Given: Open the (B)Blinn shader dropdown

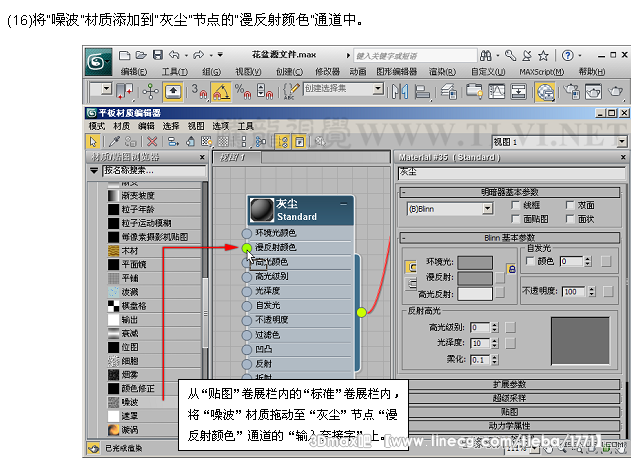Looking at the screenshot, I should tap(487, 208).
